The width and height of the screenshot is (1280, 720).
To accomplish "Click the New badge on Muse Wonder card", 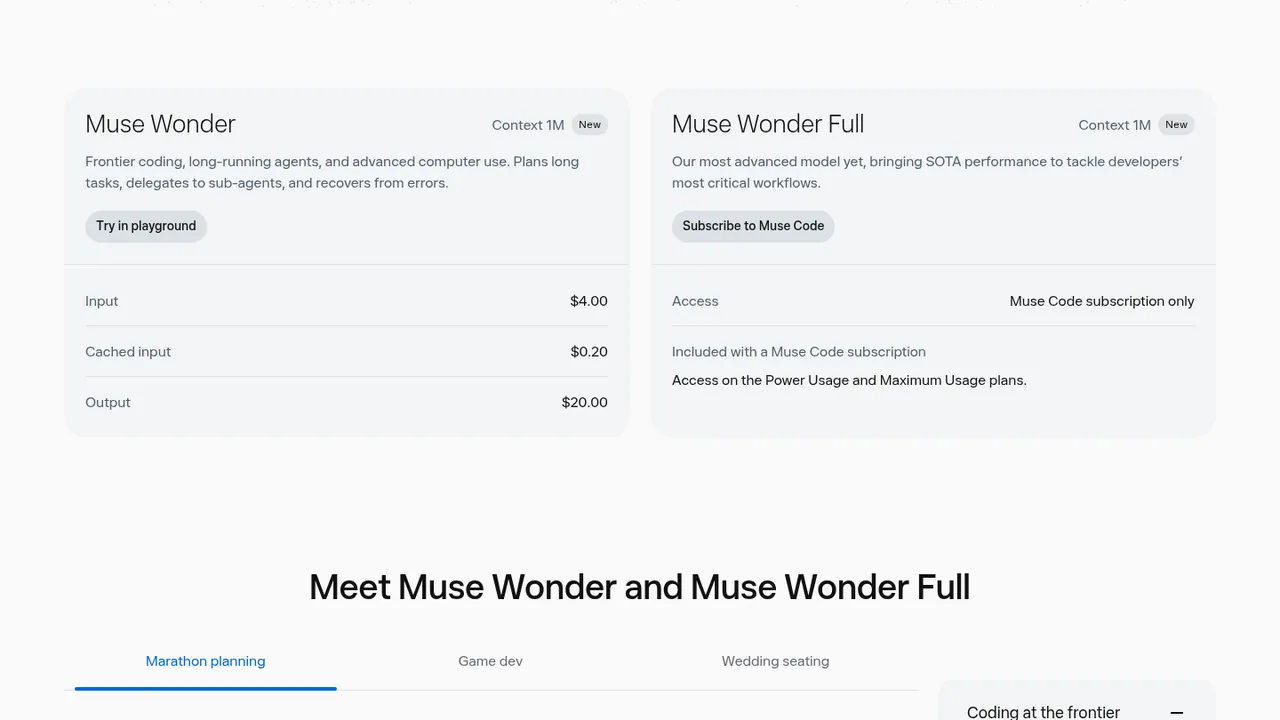I will click(x=590, y=125).
